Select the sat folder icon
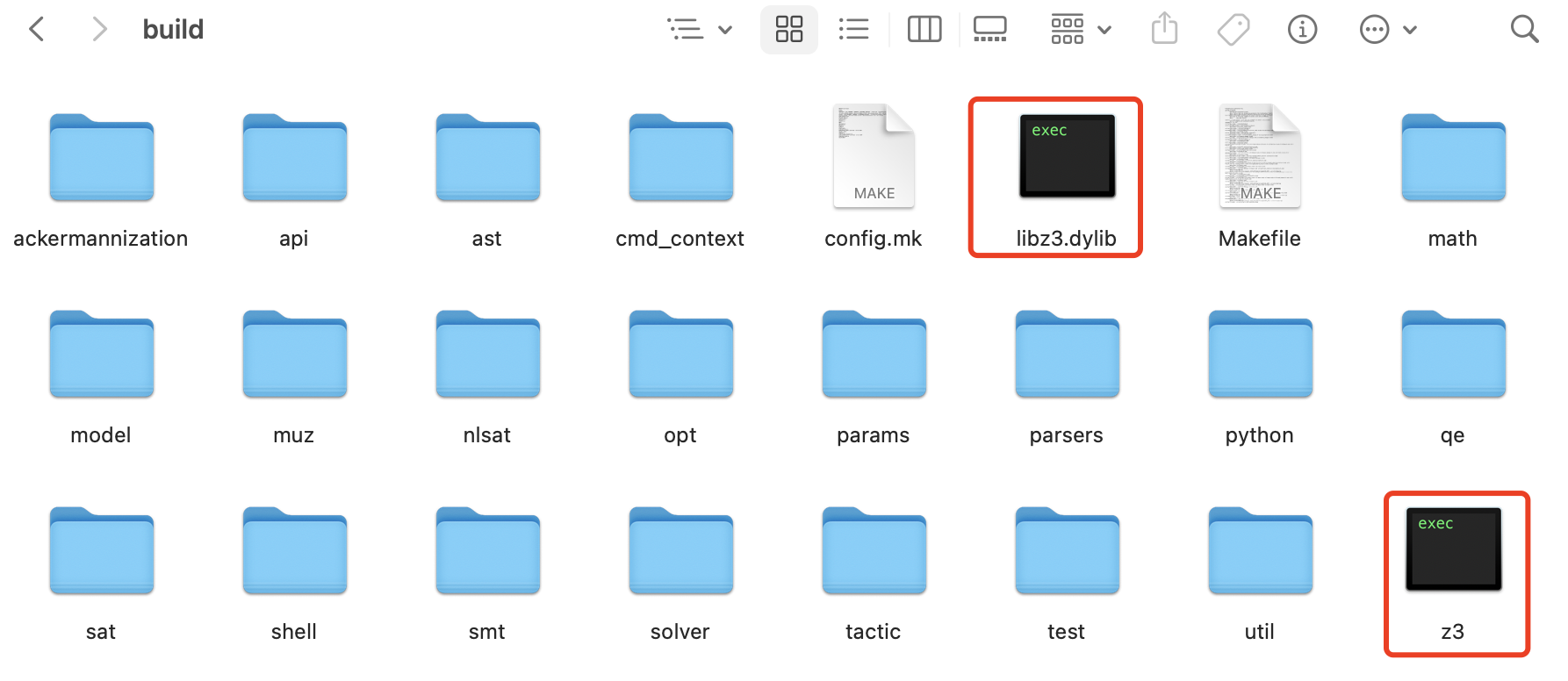 [101, 551]
